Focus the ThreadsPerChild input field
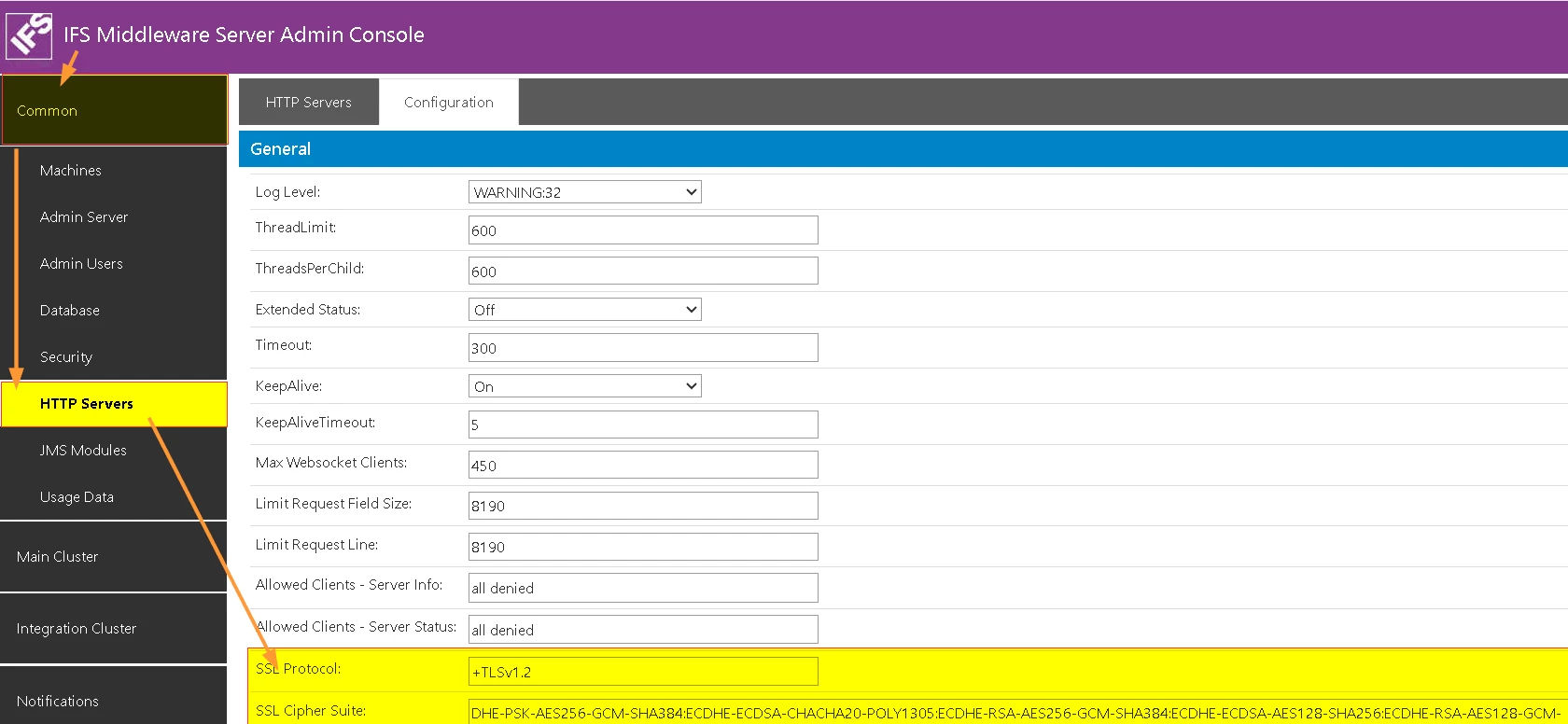This screenshot has height=724, width=1568. tap(643, 271)
